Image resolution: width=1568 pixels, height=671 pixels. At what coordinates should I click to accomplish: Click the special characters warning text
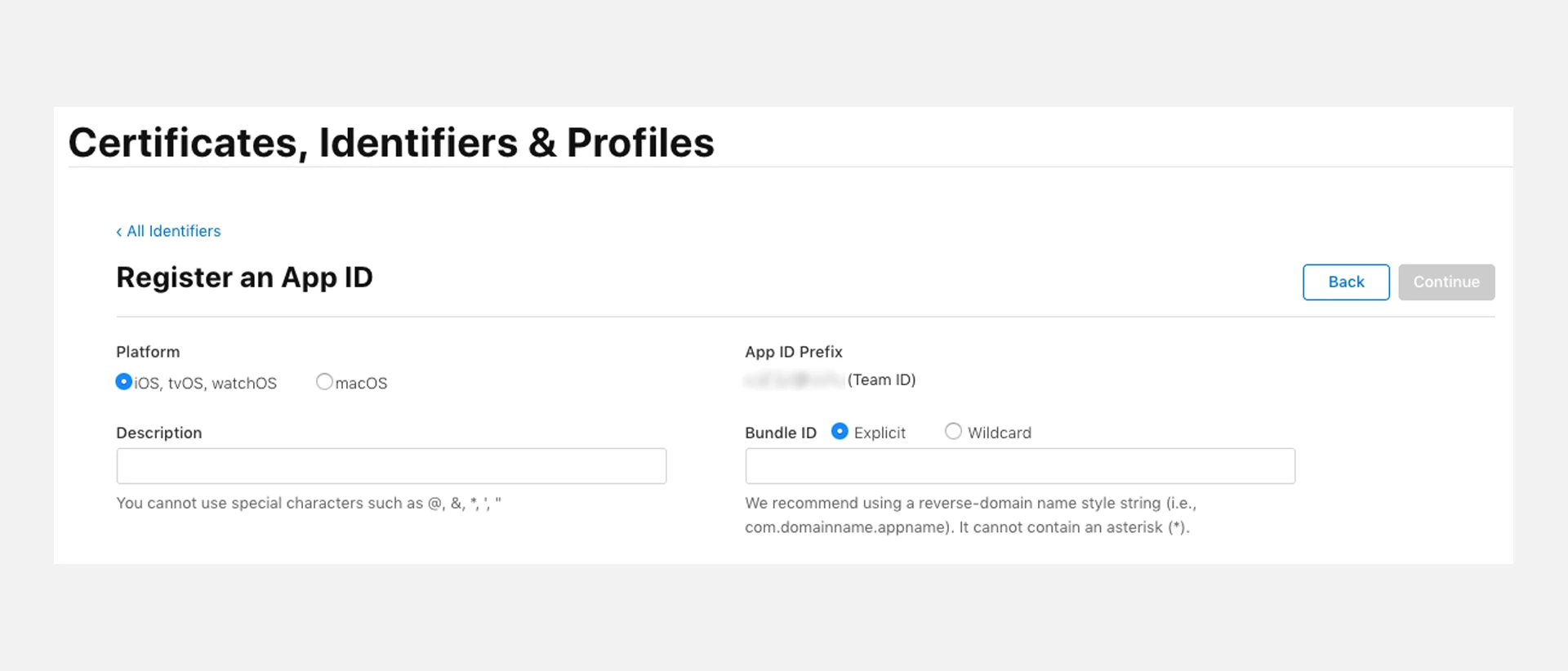click(308, 503)
